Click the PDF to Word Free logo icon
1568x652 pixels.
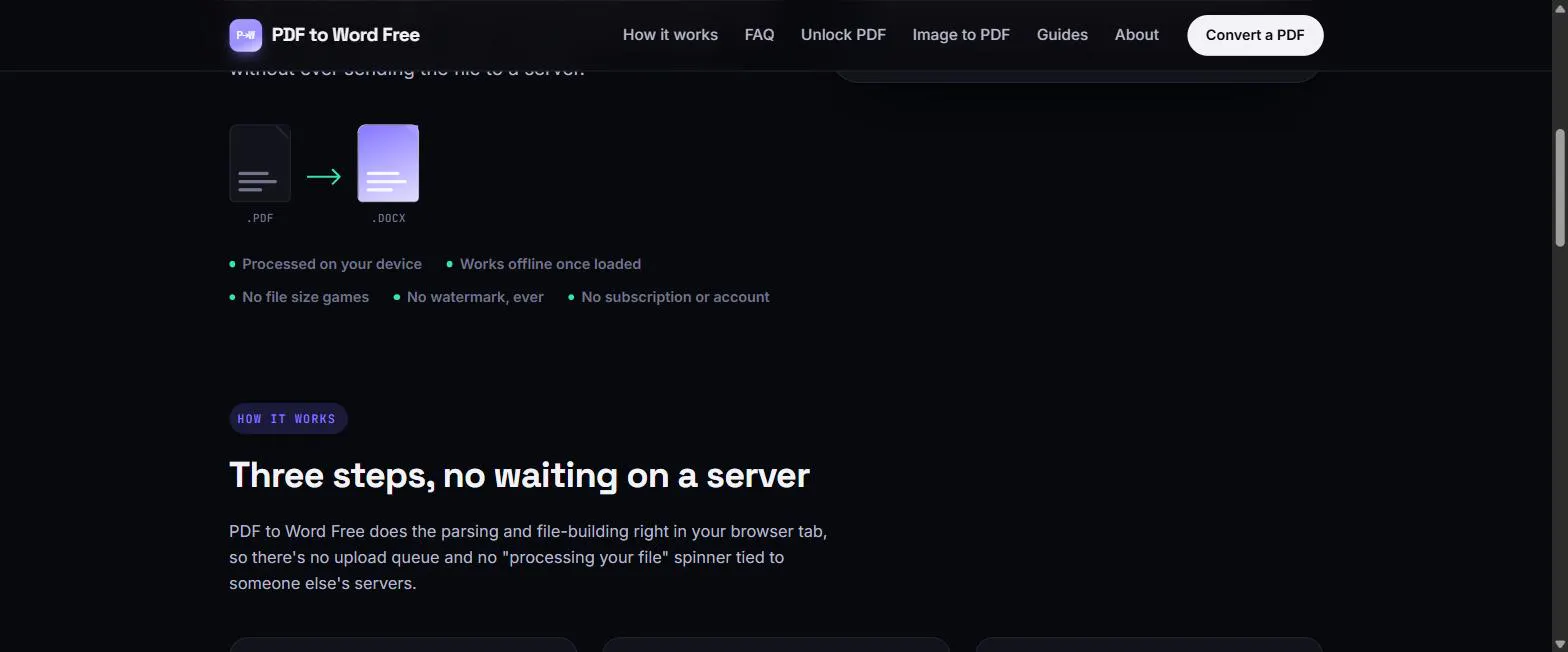[x=246, y=35]
